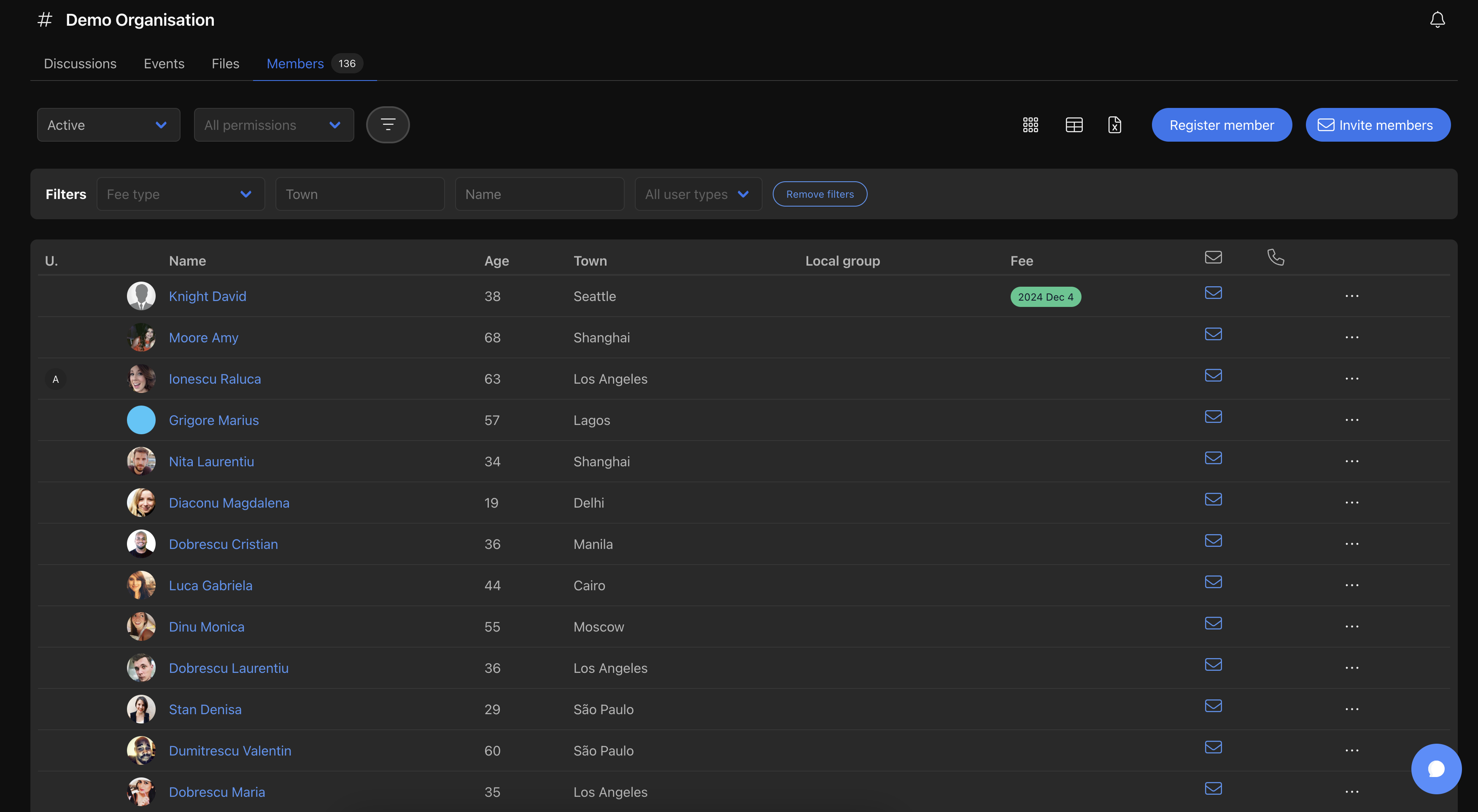
Task: Expand the Fee type filter
Action: tap(180, 194)
